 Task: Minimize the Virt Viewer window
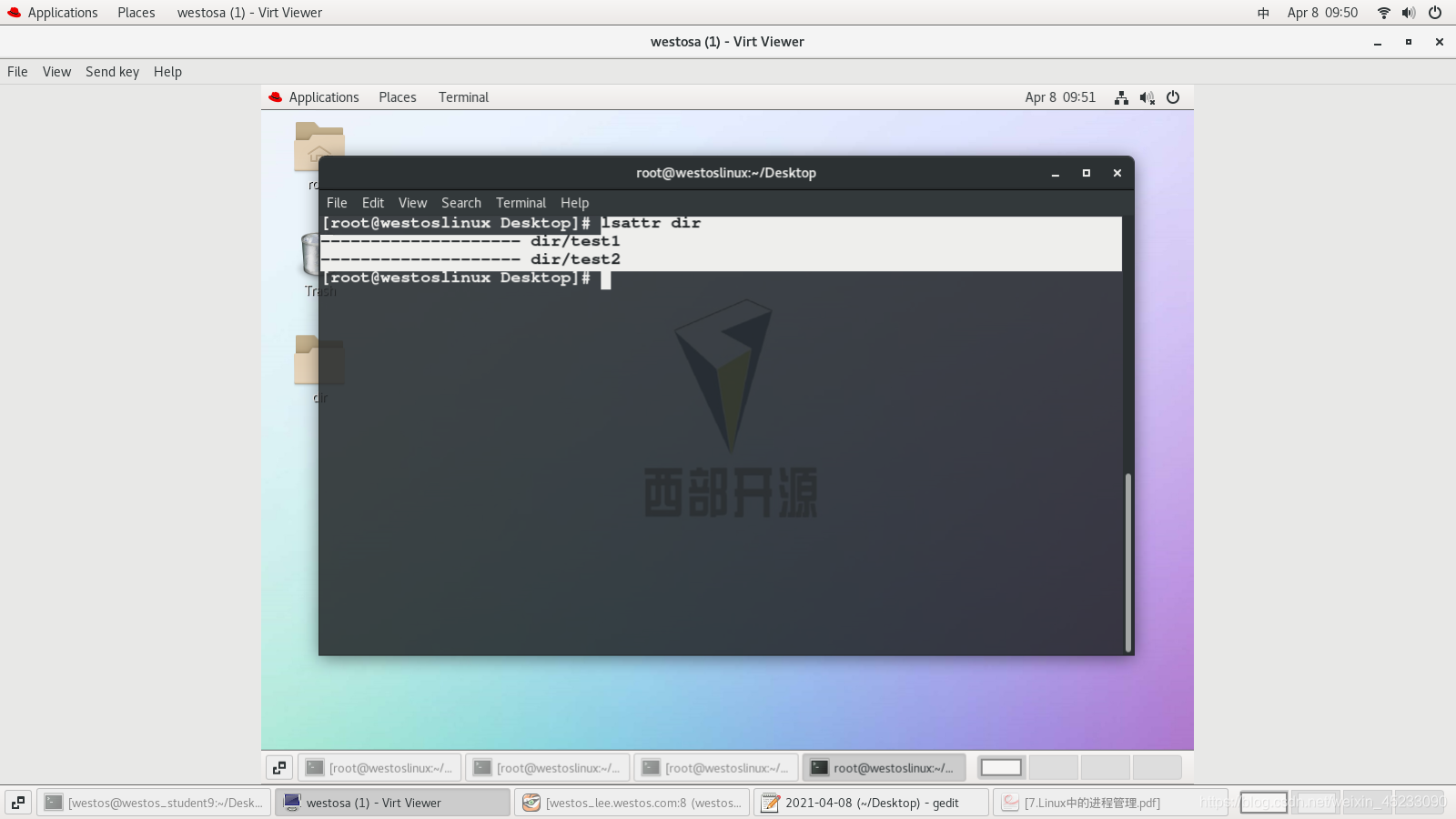point(1378,42)
